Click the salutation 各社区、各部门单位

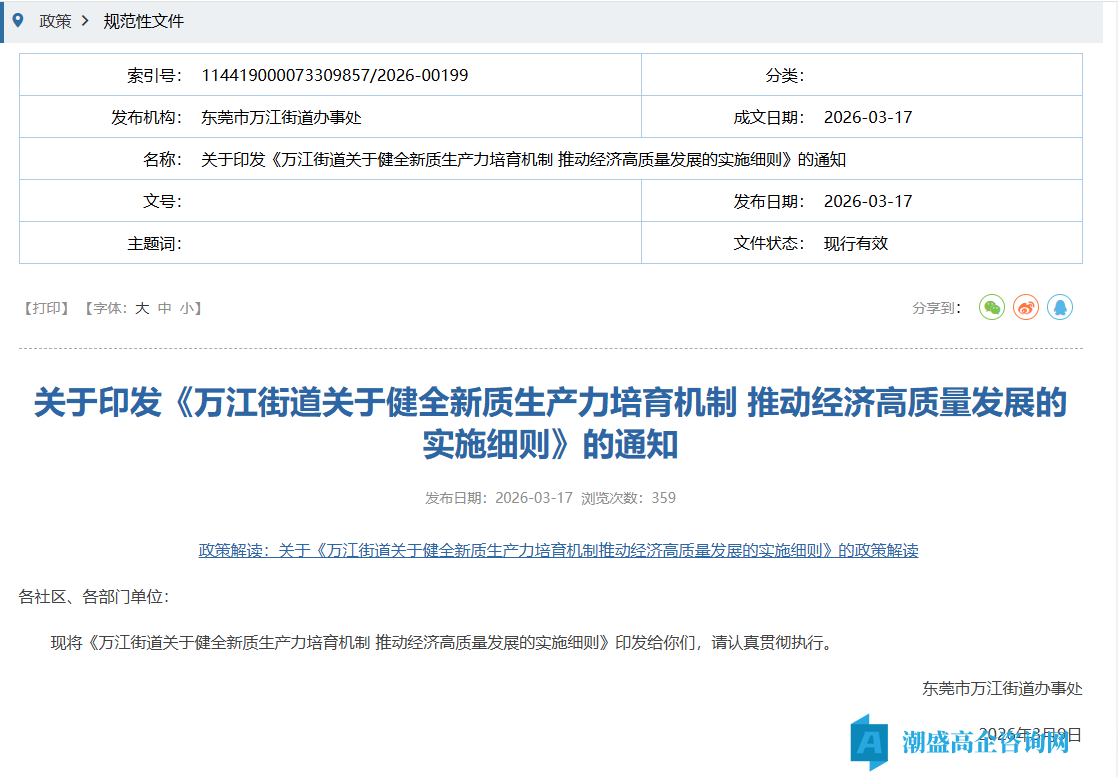(x=93, y=597)
